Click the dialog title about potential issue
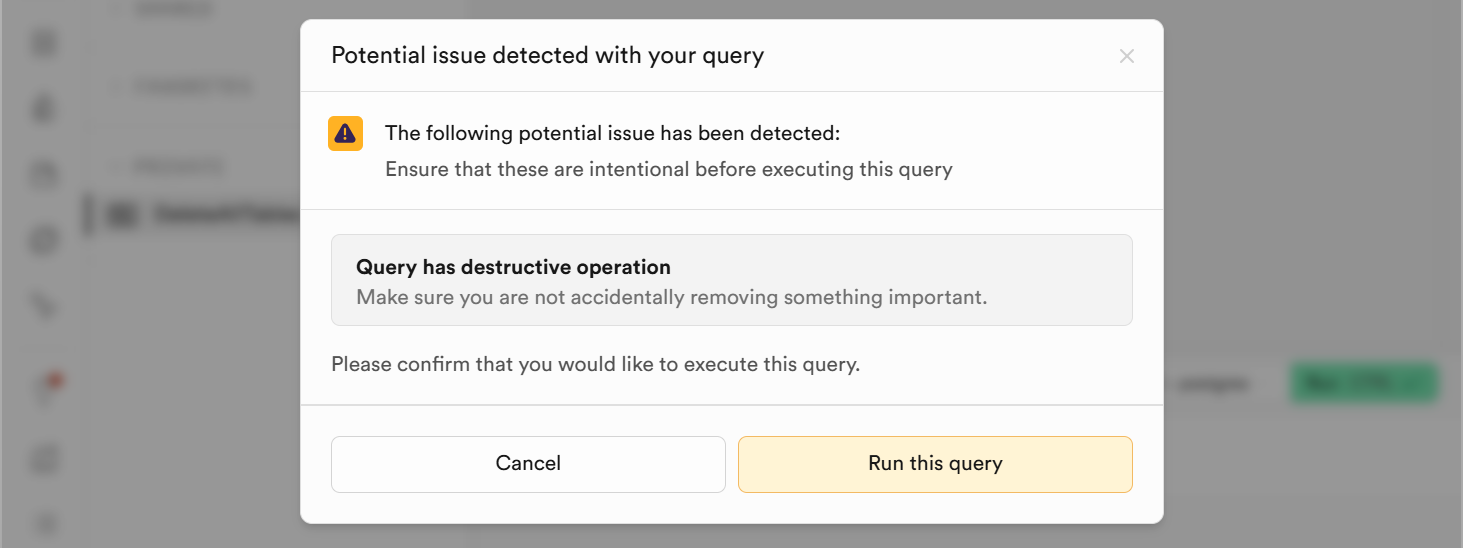The height and width of the screenshot is (548, 1463). [547, 55]
